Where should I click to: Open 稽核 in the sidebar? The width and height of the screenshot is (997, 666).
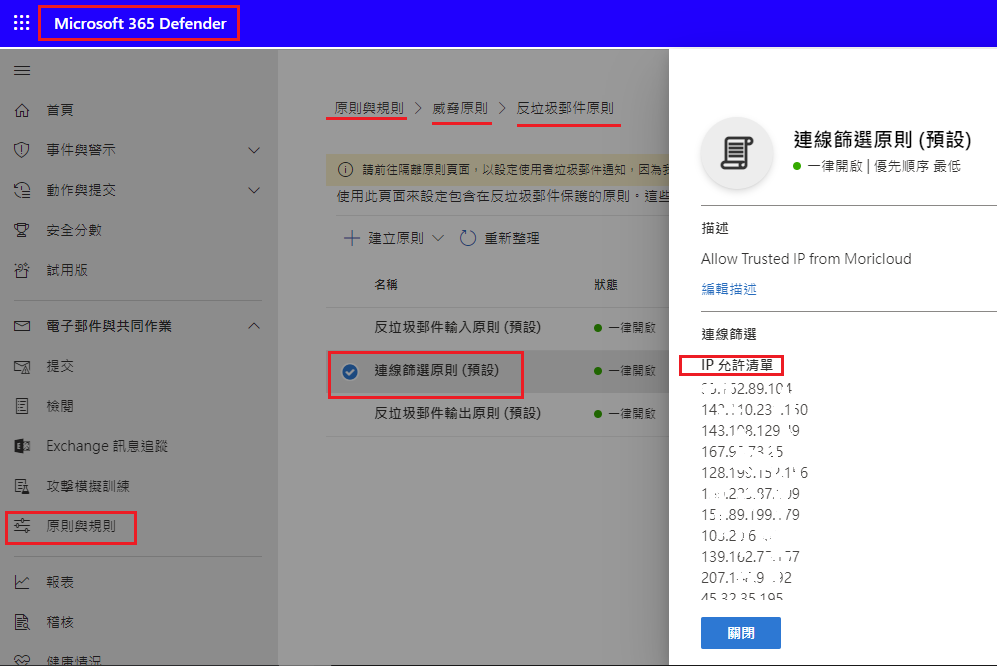60,622
